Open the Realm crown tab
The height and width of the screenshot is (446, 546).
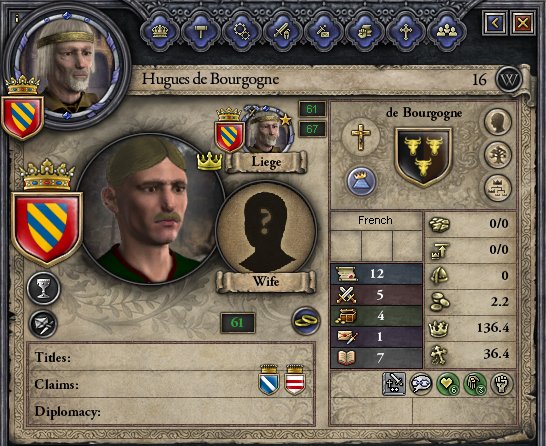(x=160, y=31)
